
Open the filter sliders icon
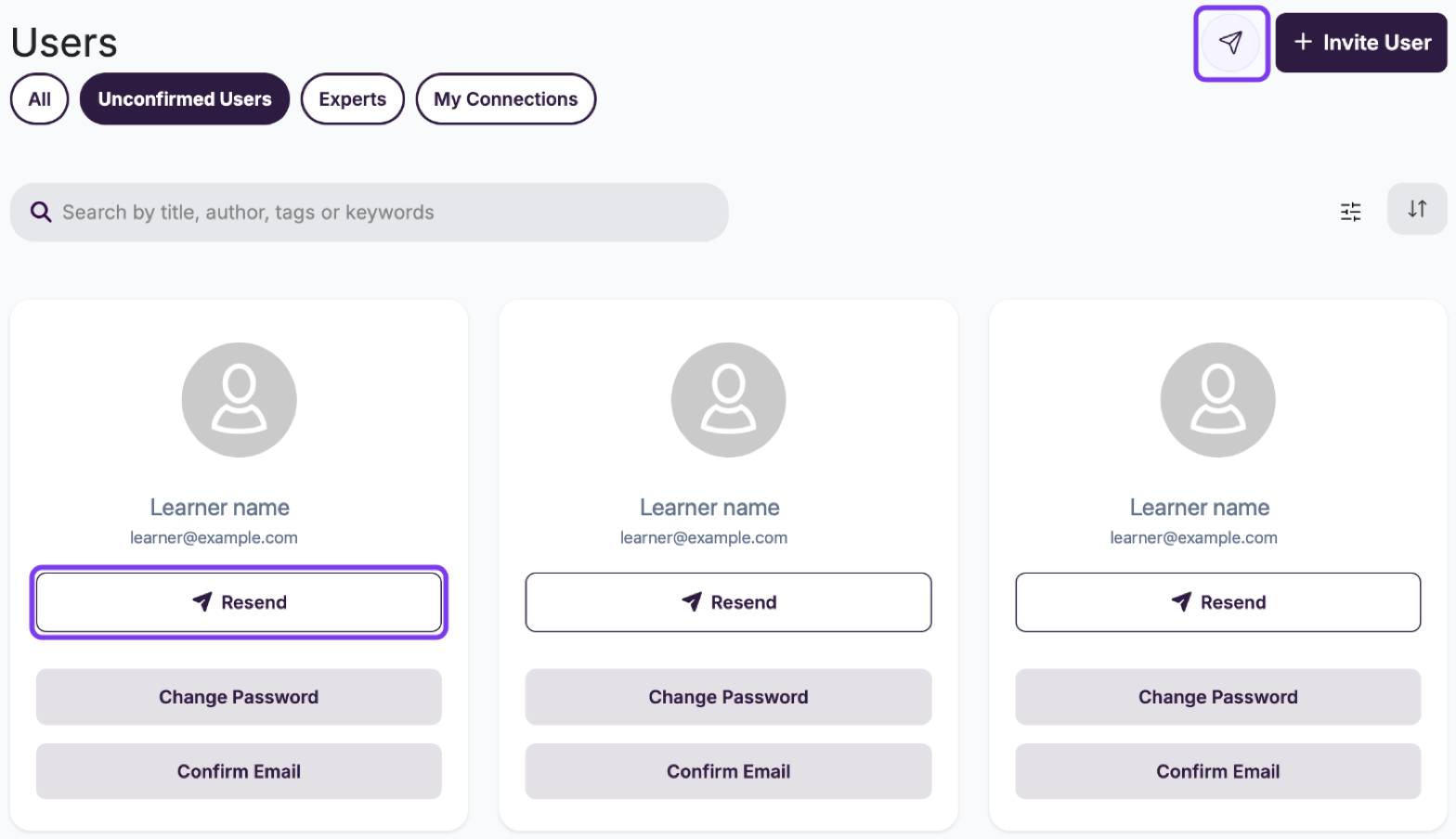pos(1351,212)
